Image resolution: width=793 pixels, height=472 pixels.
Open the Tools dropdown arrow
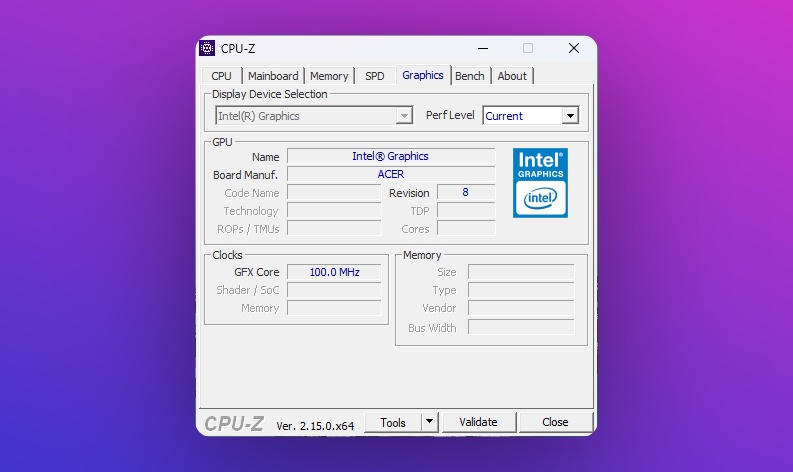click(x=429, y=422)
